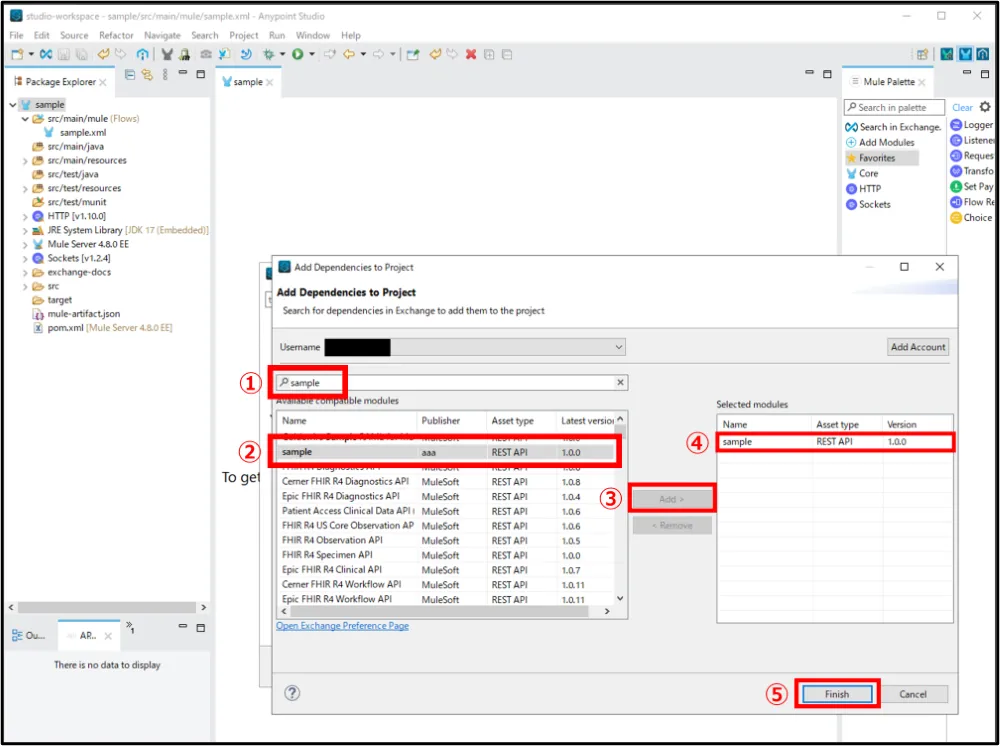Click the yellow Back arrow toolbar icon
This screenshot has width=1000, height=746.
pyautogui.click(x=349, y=55)
